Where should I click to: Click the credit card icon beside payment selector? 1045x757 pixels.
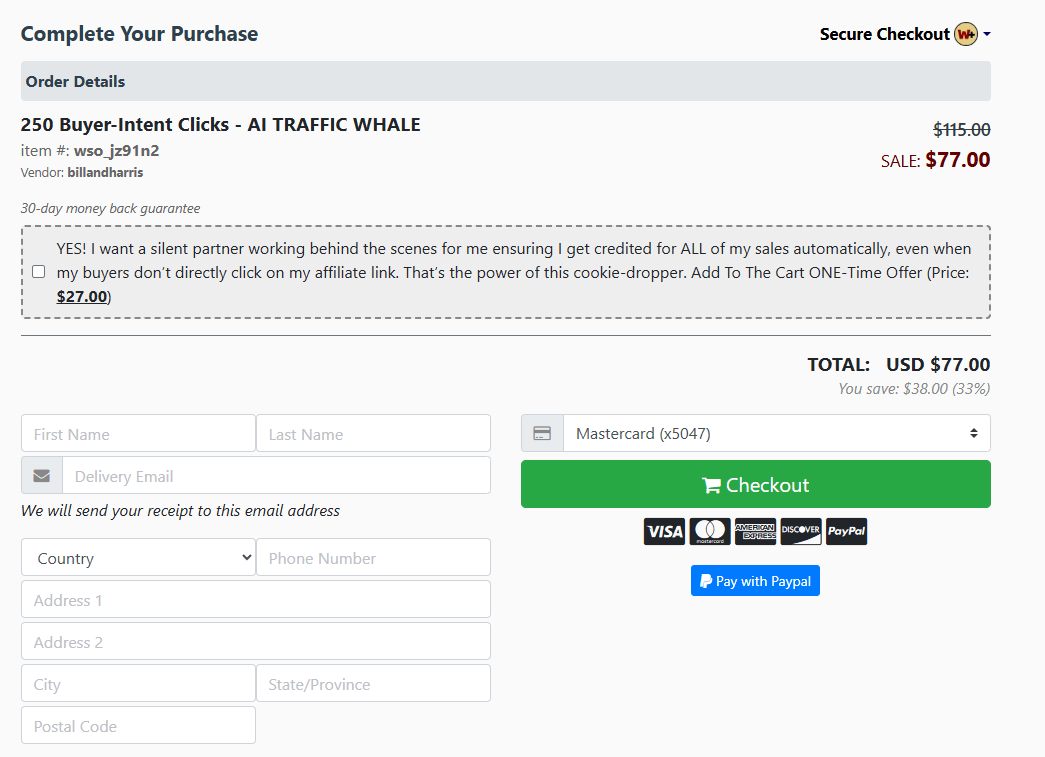coord(542,432)
